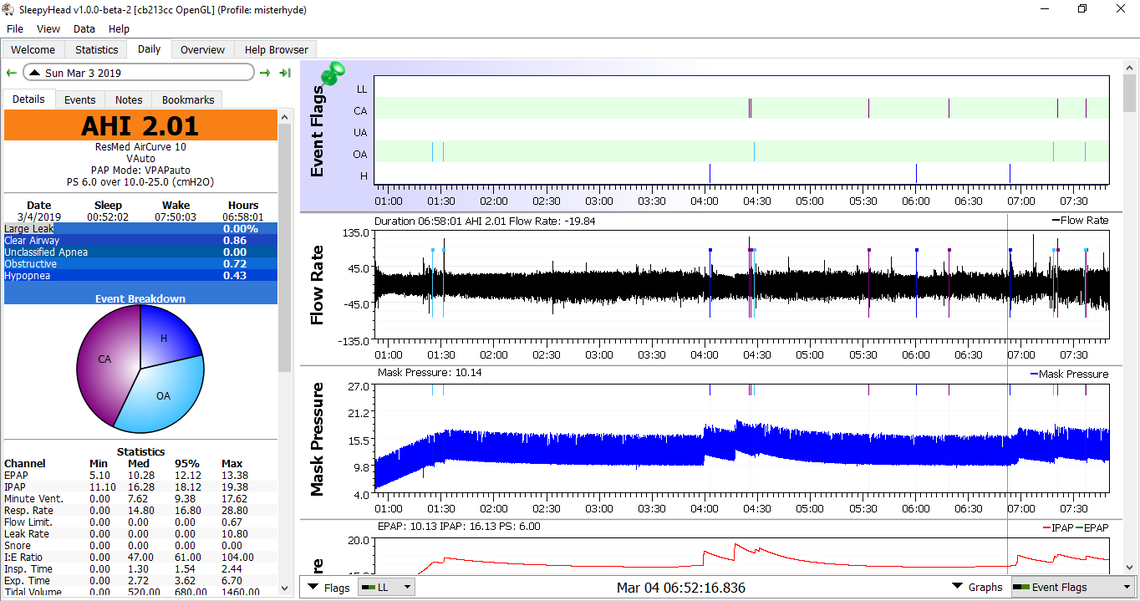Open the Event Flags graph combo box
The image size is (1140, 601).
[x=1072, y=587]
